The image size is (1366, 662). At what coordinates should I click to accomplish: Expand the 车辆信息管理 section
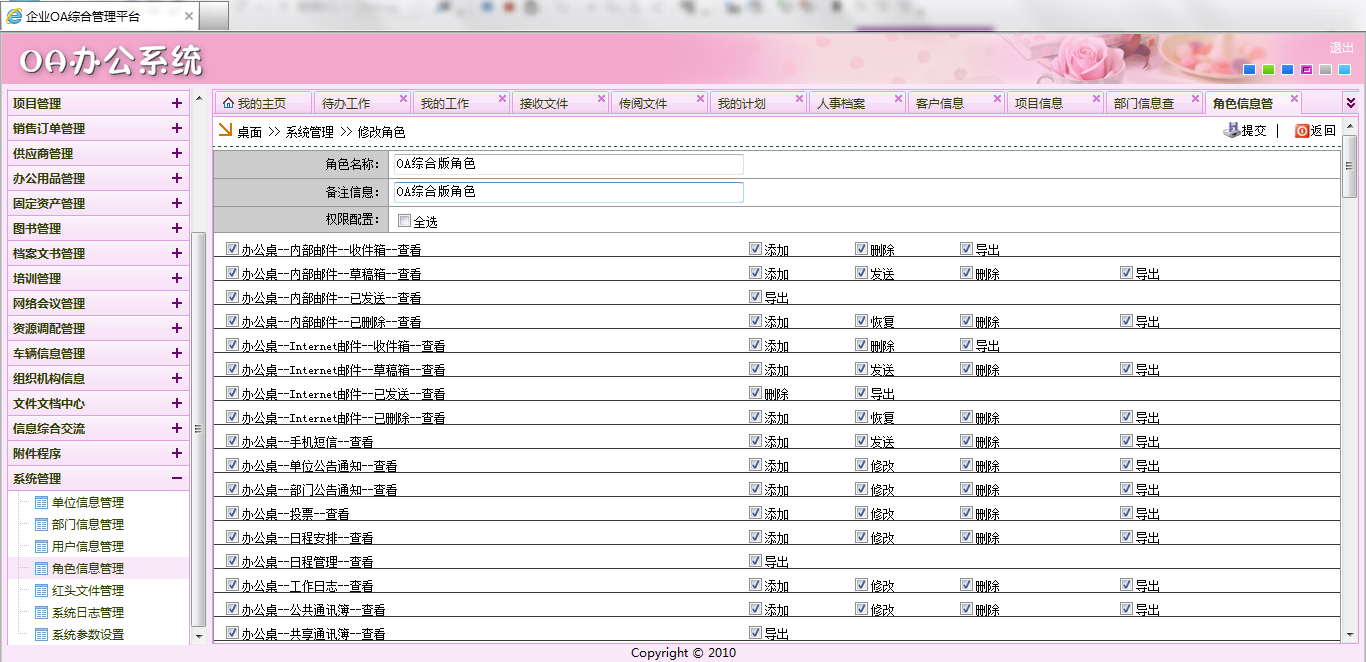pyautogui.click(x=177, y=353)
